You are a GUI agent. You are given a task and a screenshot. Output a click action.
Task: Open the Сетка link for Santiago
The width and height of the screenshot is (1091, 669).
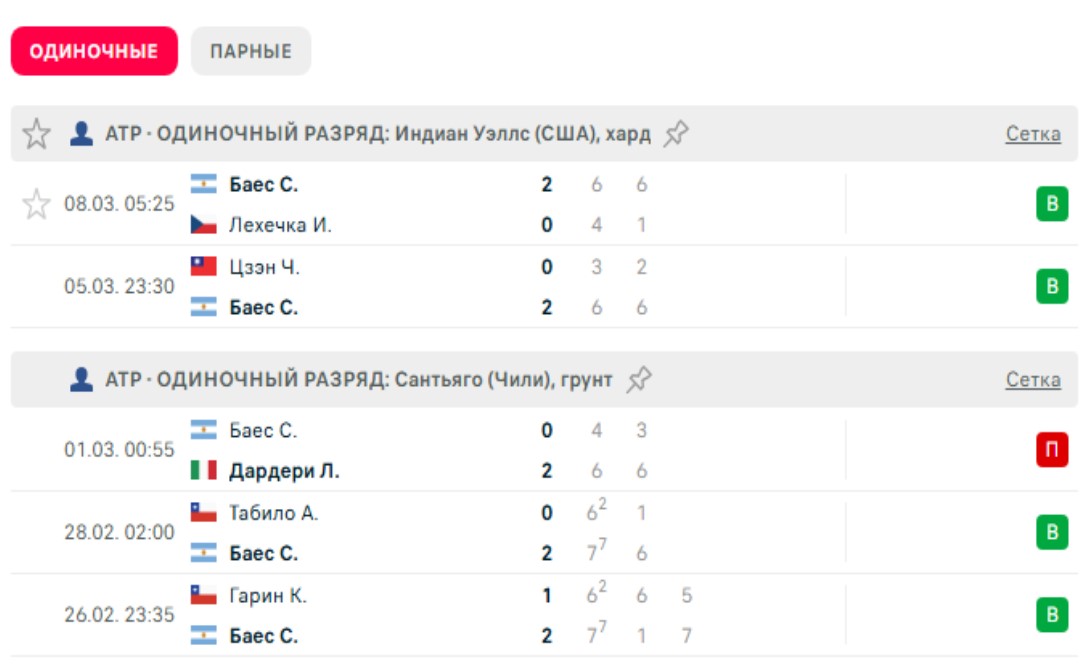1032,380
